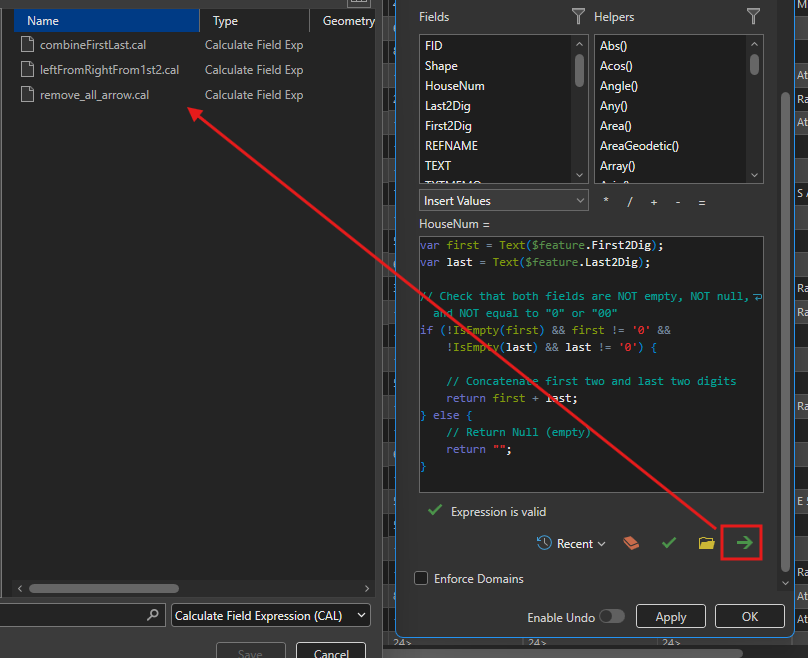Click the file list horizontal scrollbar
The width and height of the screenshot is (808, 658).
(x=104, y=588)
